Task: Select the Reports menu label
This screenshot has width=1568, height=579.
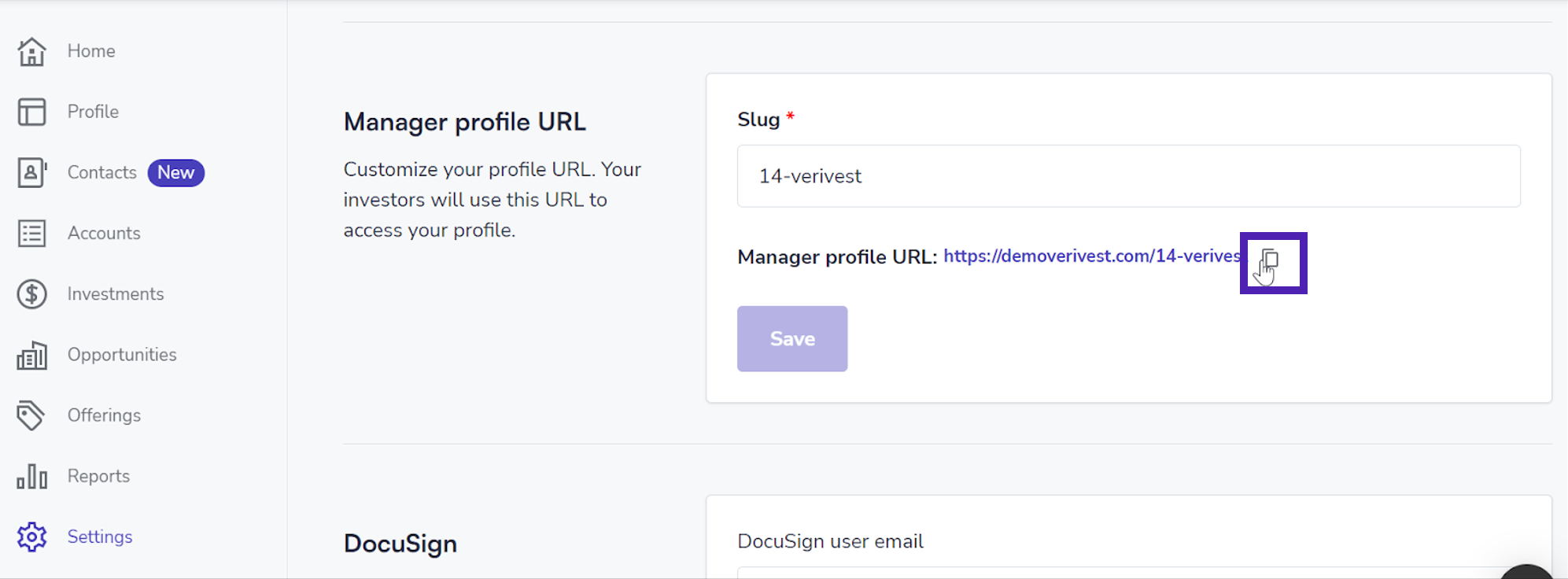Action: pos(98,476)
